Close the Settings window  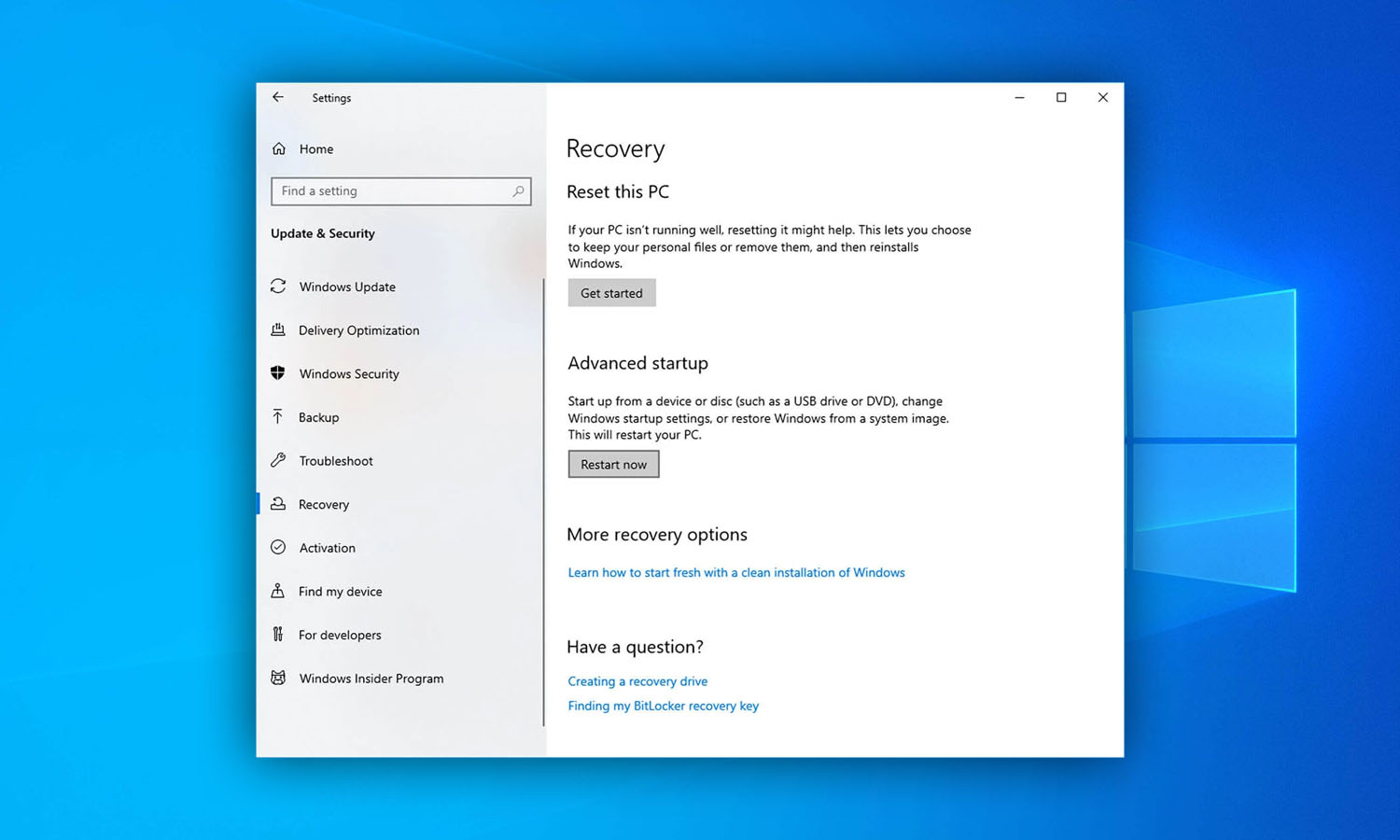[x=1102, y=97]
